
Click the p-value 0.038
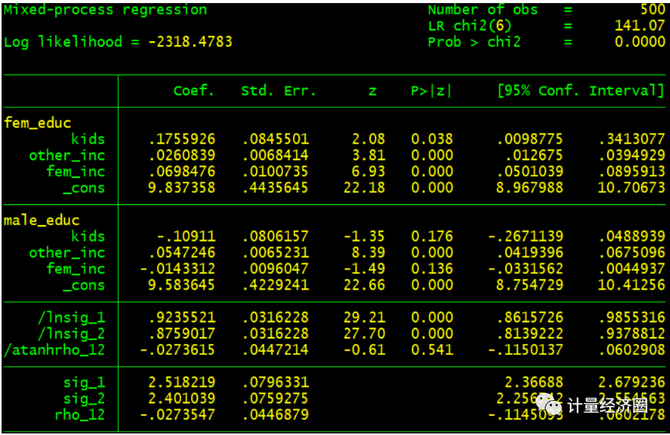[x=432, y=139]
